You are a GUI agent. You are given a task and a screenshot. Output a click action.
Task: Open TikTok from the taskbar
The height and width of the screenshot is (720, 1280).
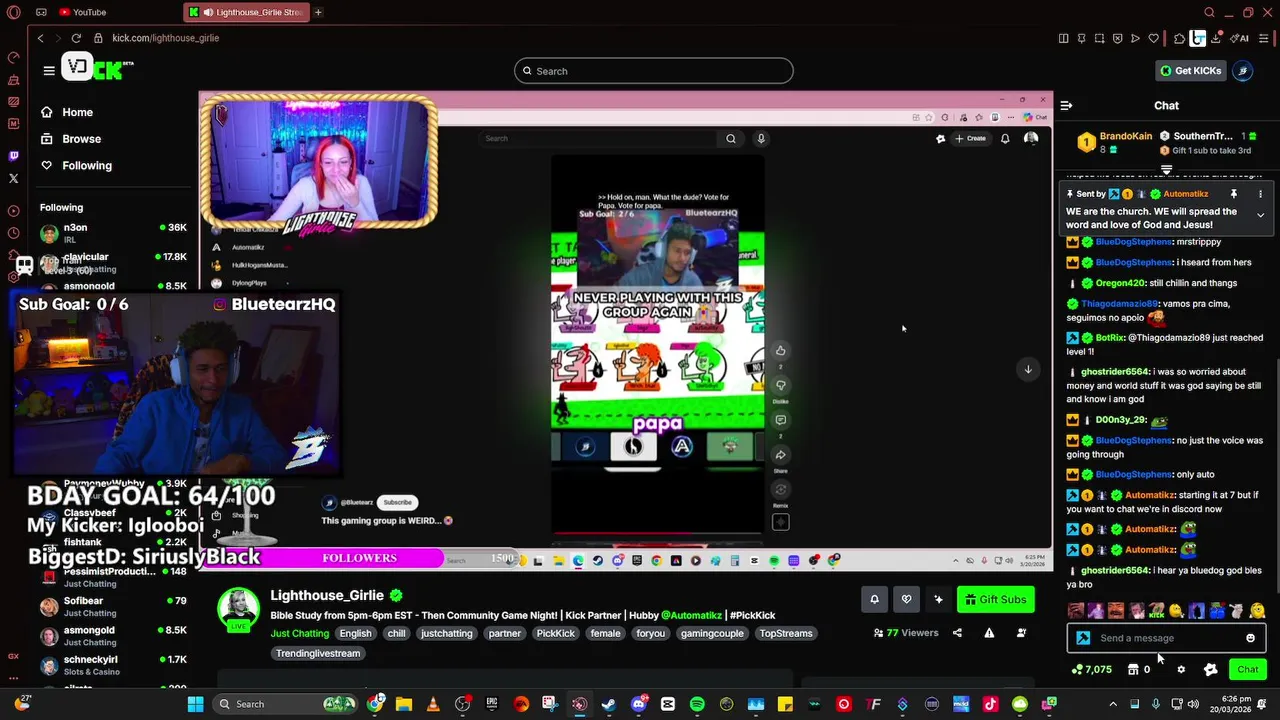coord(990,704)
